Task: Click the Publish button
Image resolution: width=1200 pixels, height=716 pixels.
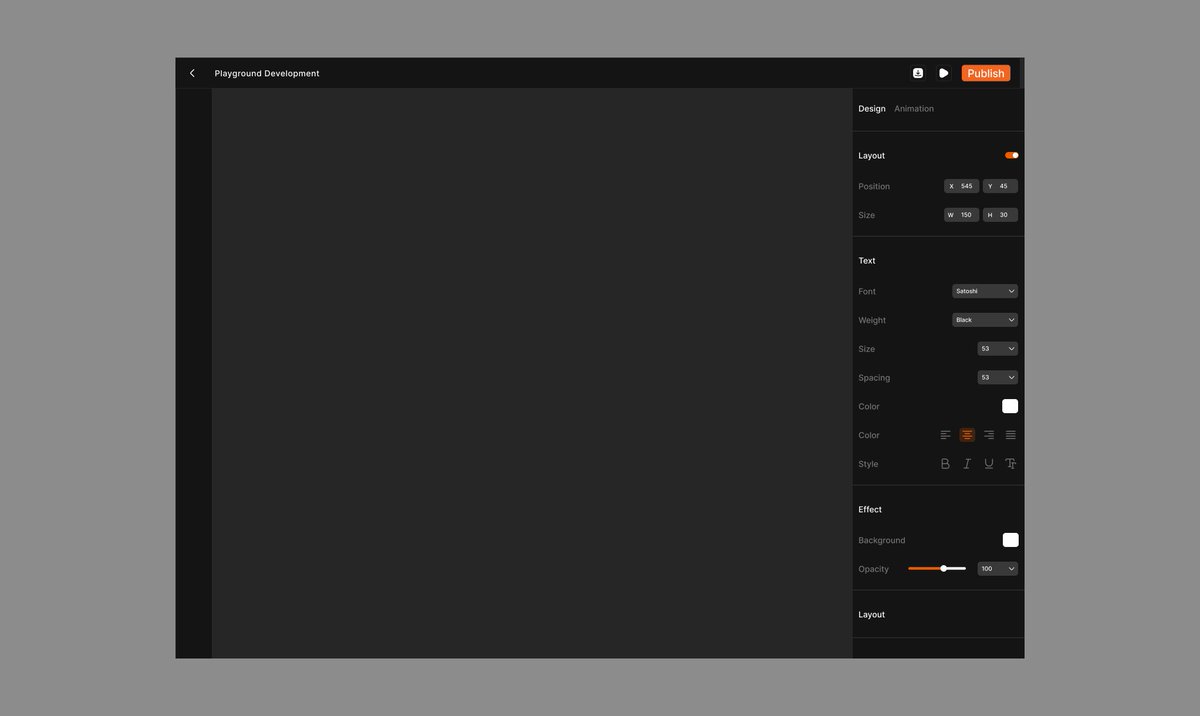Action: (986, 73)
